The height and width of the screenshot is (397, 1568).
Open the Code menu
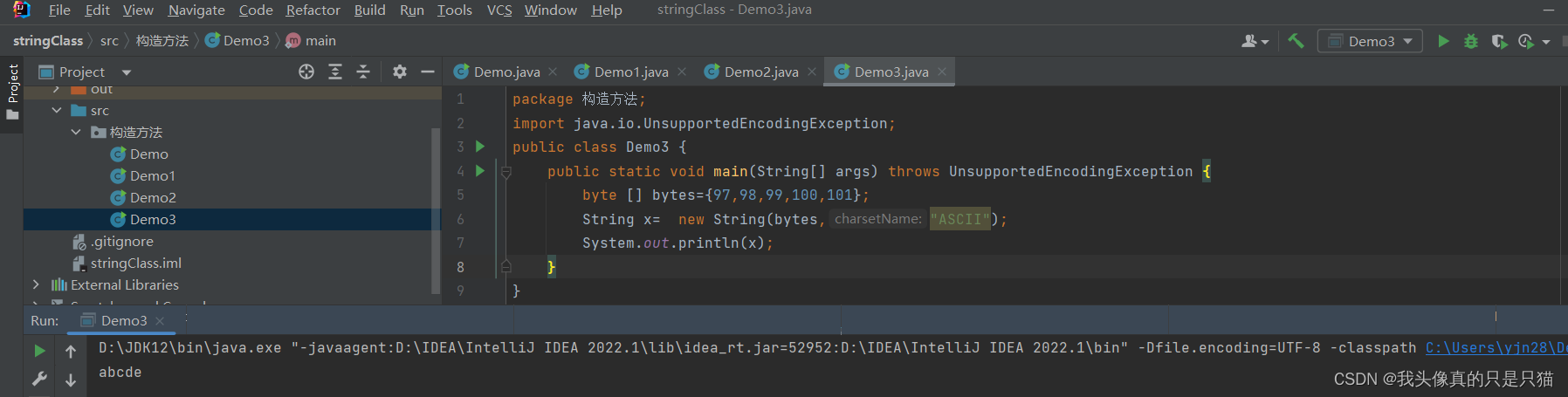[256, 10]
